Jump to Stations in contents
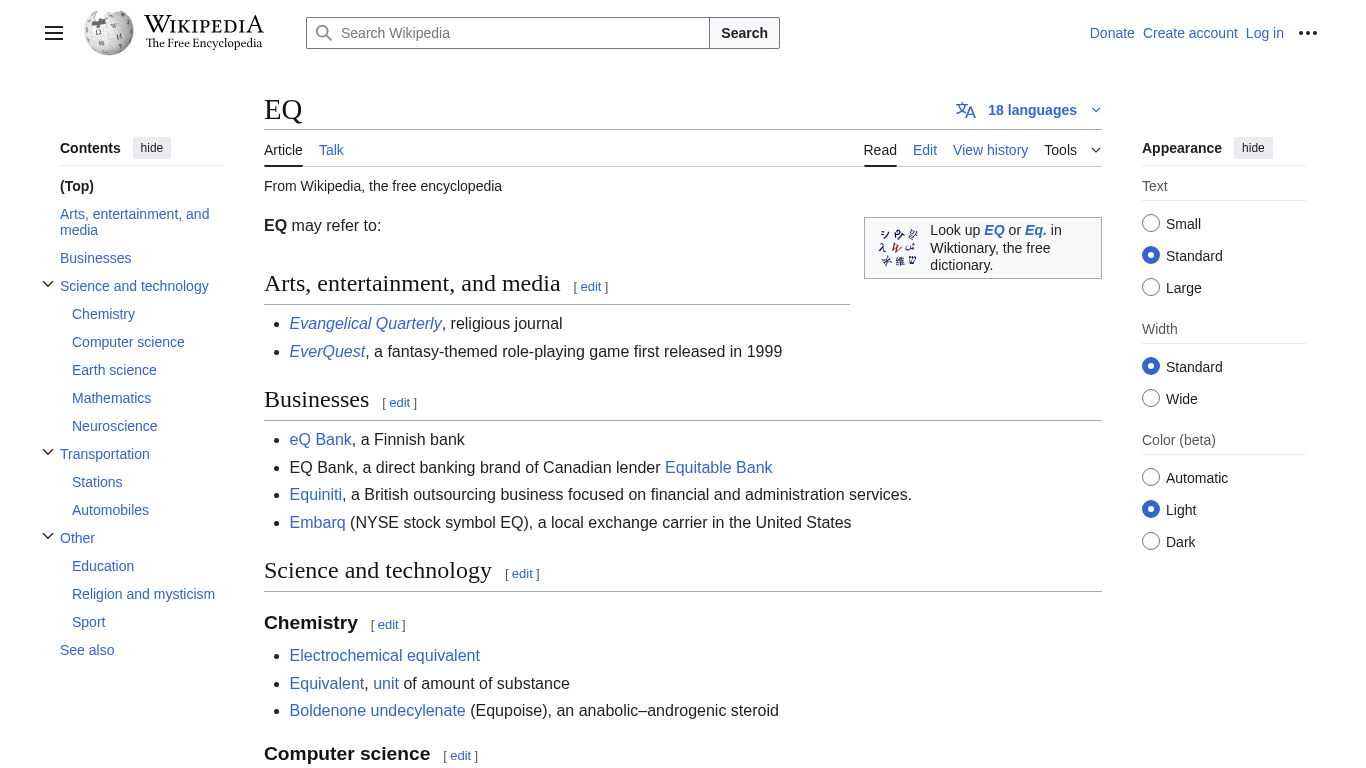 tap(97, 482)
